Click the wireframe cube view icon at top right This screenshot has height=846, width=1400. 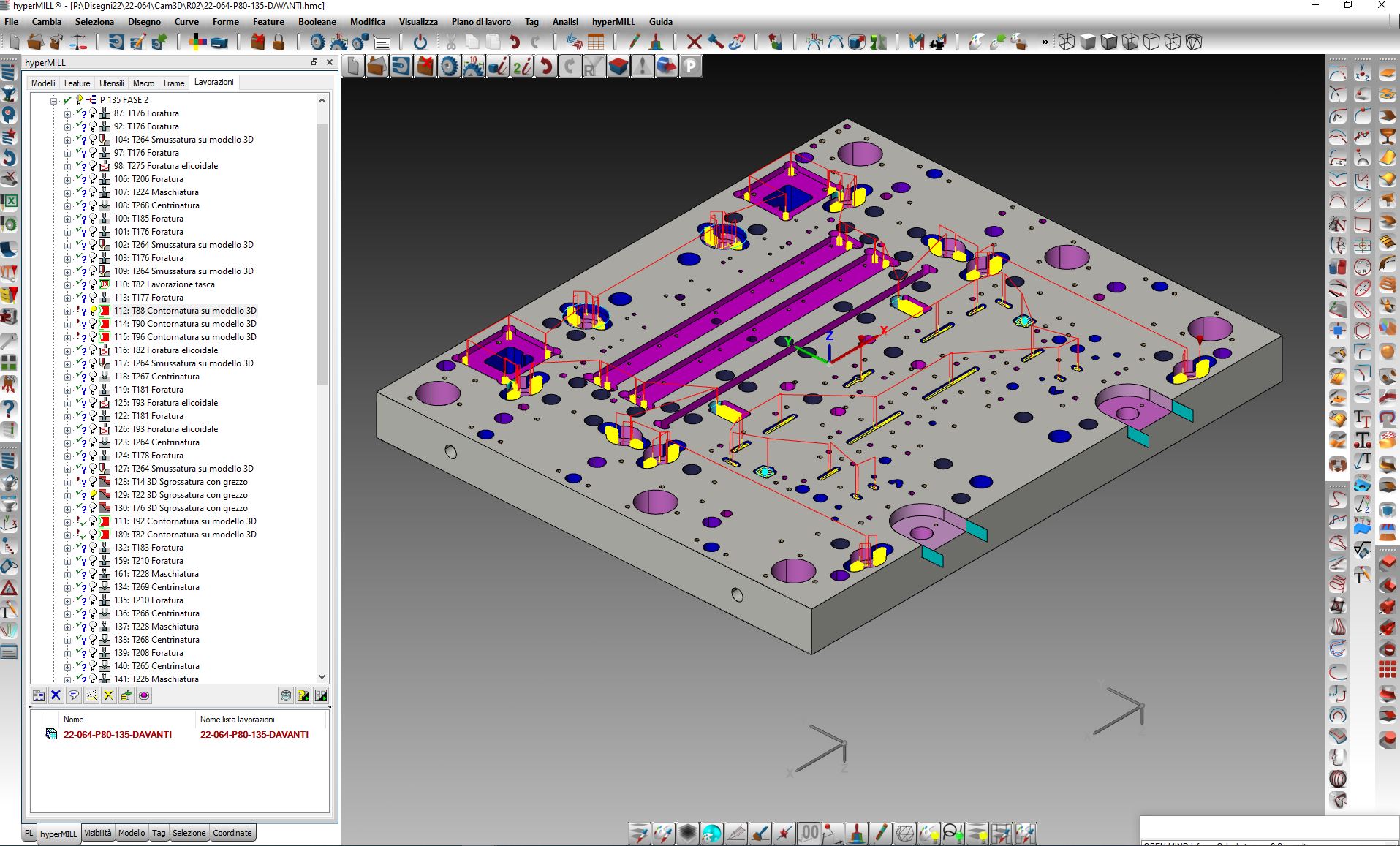pyautogui.click(x=1067, y=42)
